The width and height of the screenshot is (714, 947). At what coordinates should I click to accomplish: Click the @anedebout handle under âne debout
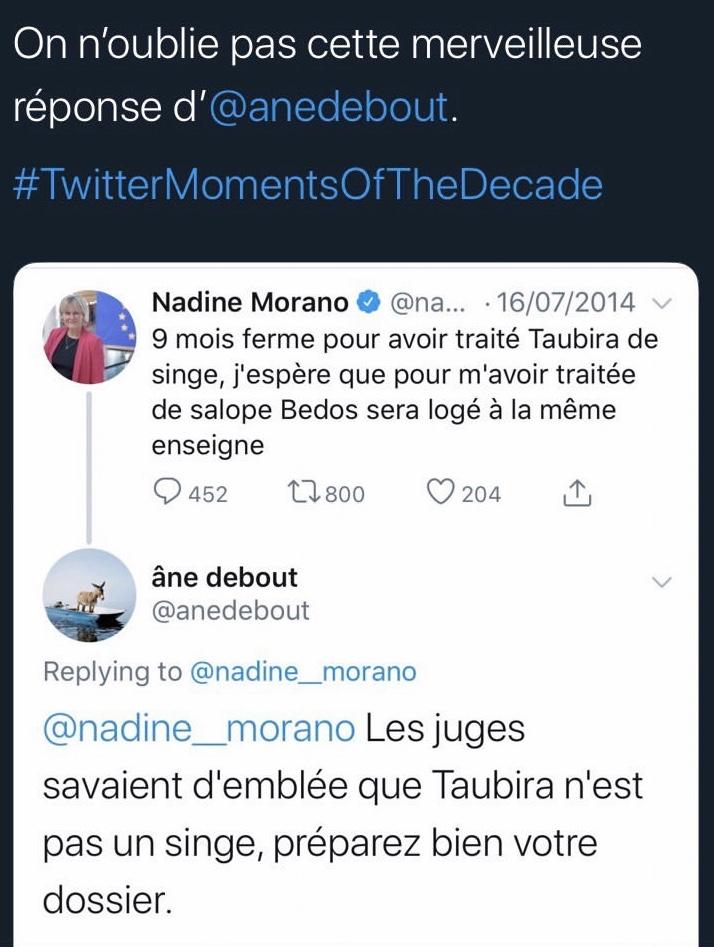click(230, 611)
